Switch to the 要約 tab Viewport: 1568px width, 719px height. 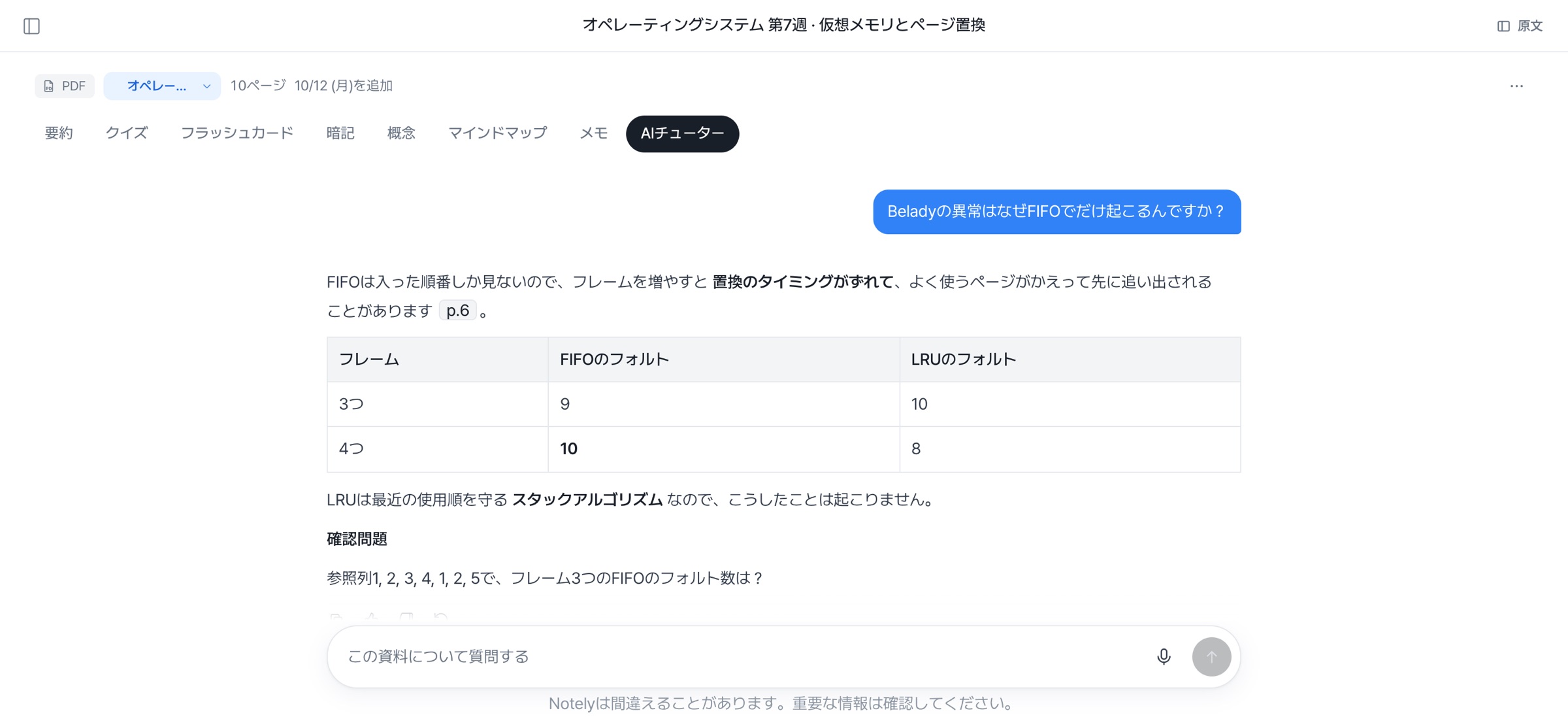tap(59, 133)
